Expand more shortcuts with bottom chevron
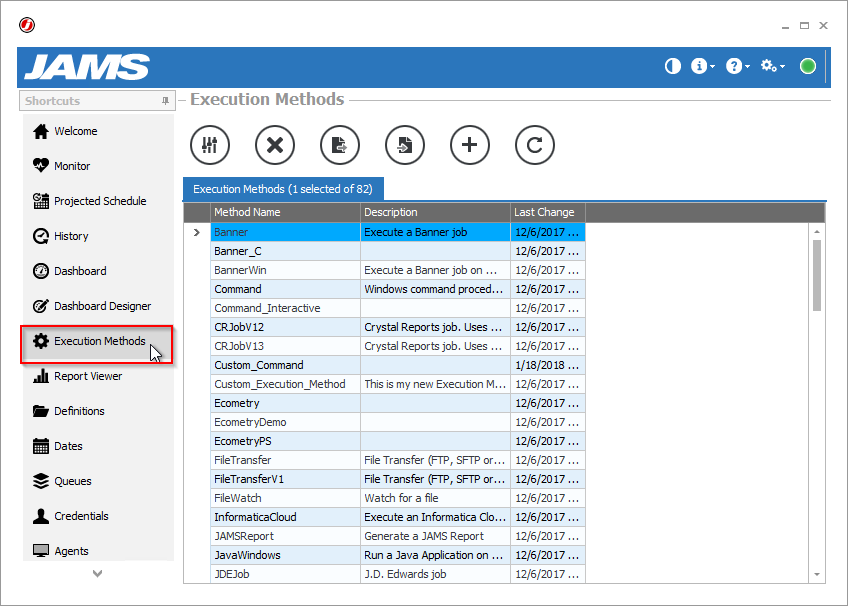 coord(97,574)
